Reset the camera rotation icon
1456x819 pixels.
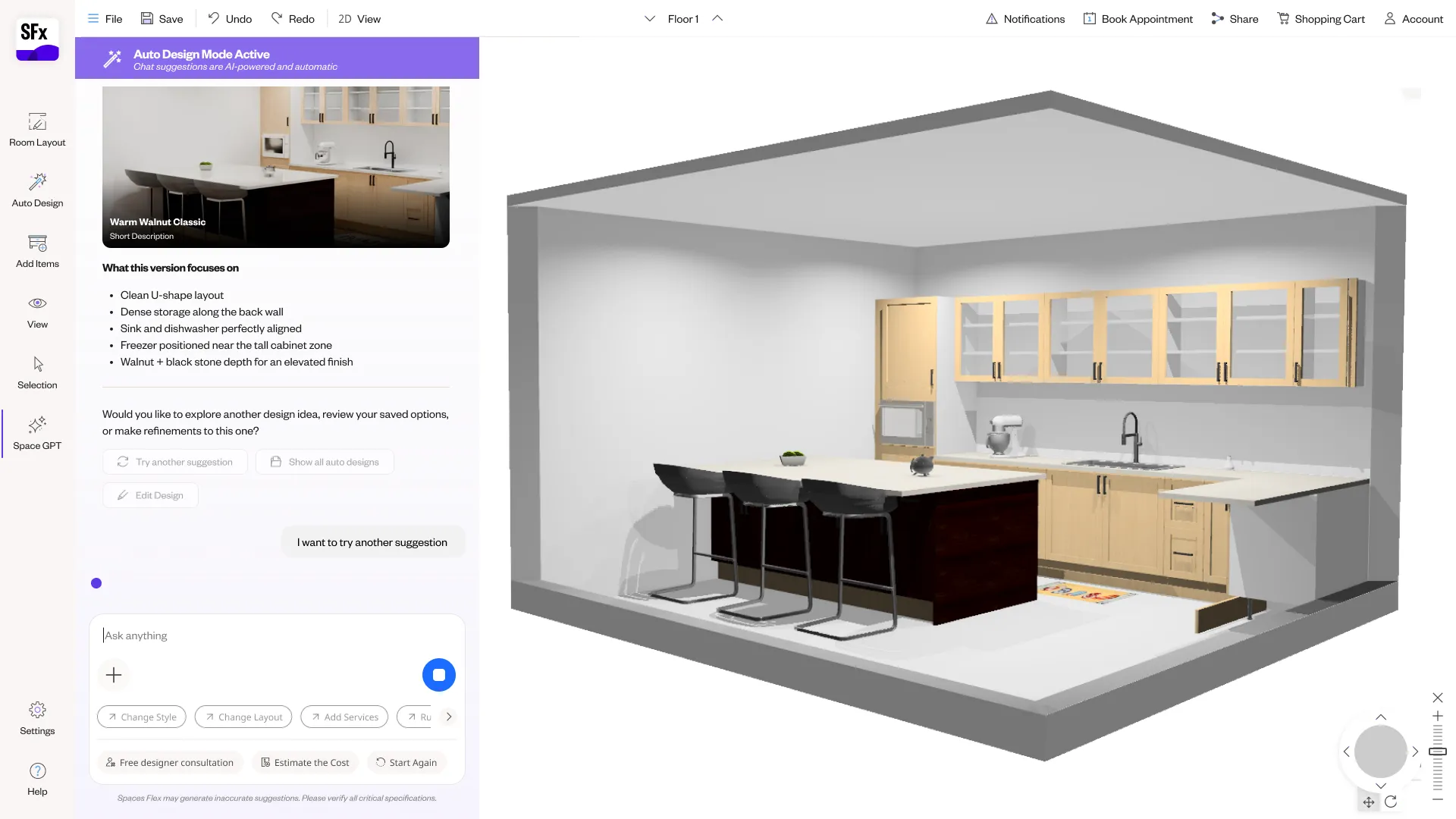point(1391,802)
